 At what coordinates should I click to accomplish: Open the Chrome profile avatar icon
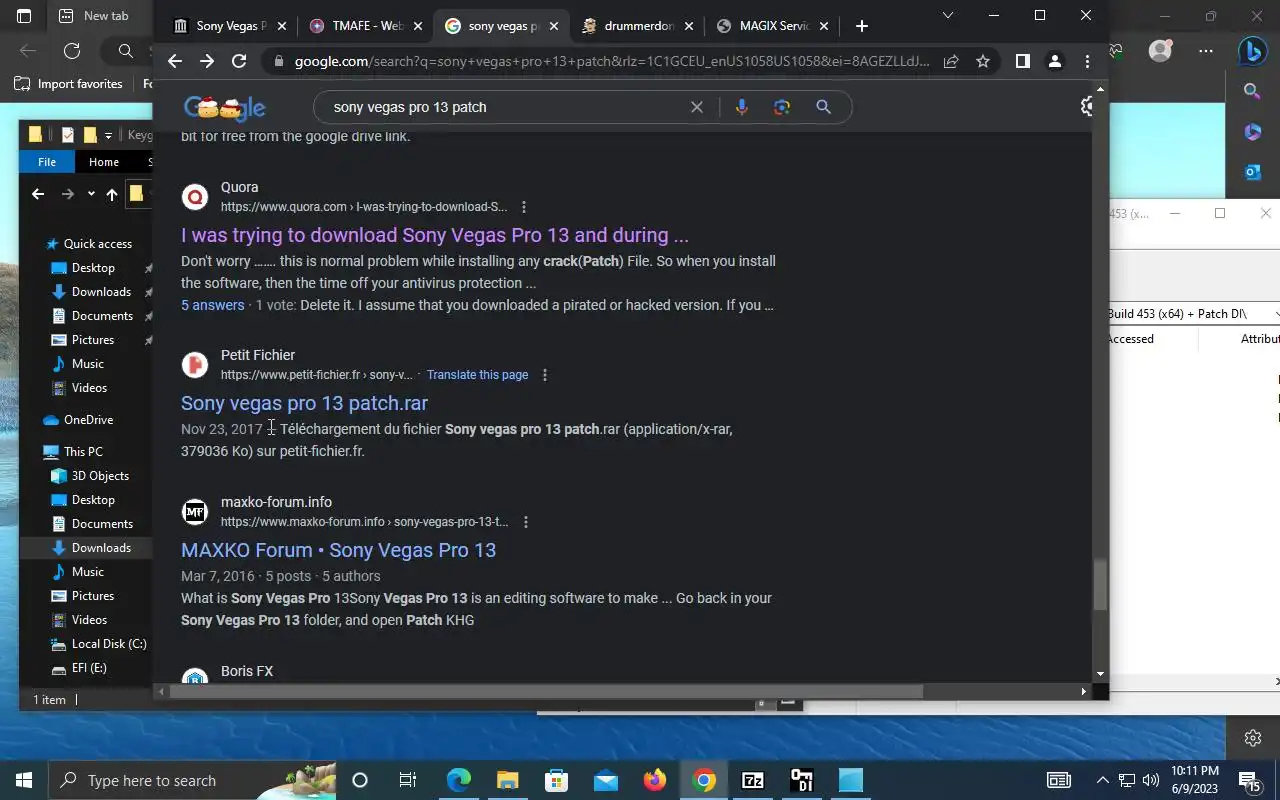point(1055,61)
